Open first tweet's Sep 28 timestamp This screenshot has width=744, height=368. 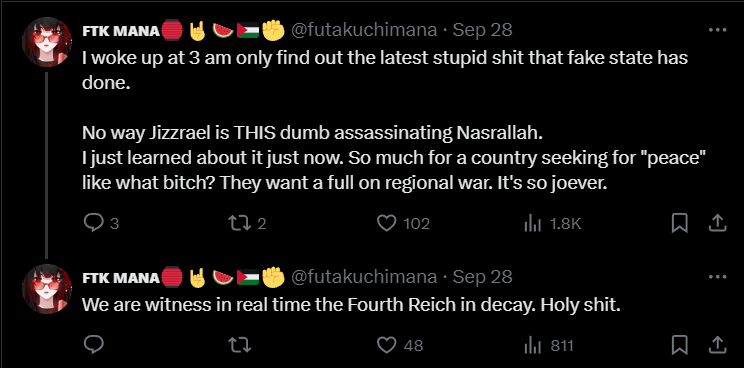point(482,30)
